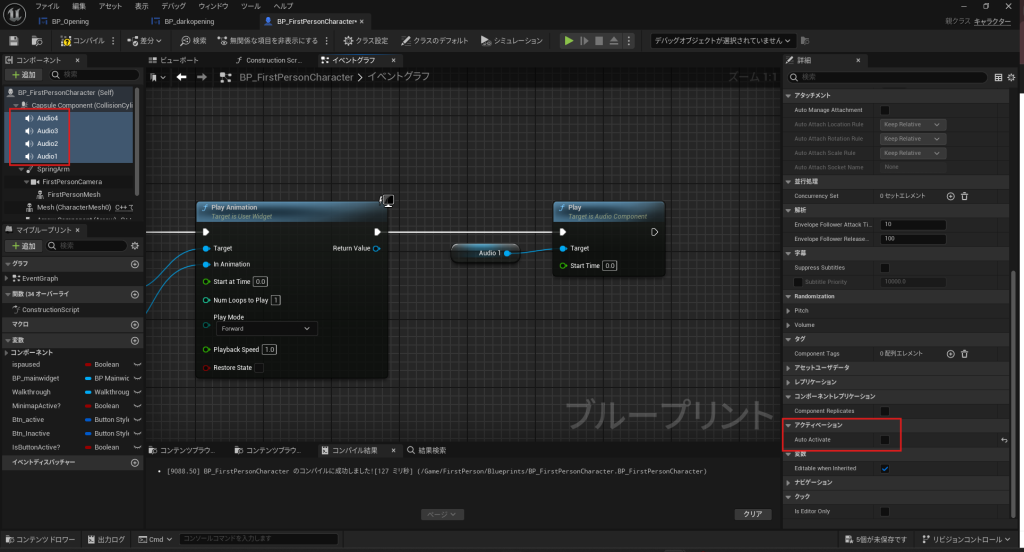Expand the Randomization Pitch property
The height and width of the screenshot is (552, 1024).
point(787,310)
